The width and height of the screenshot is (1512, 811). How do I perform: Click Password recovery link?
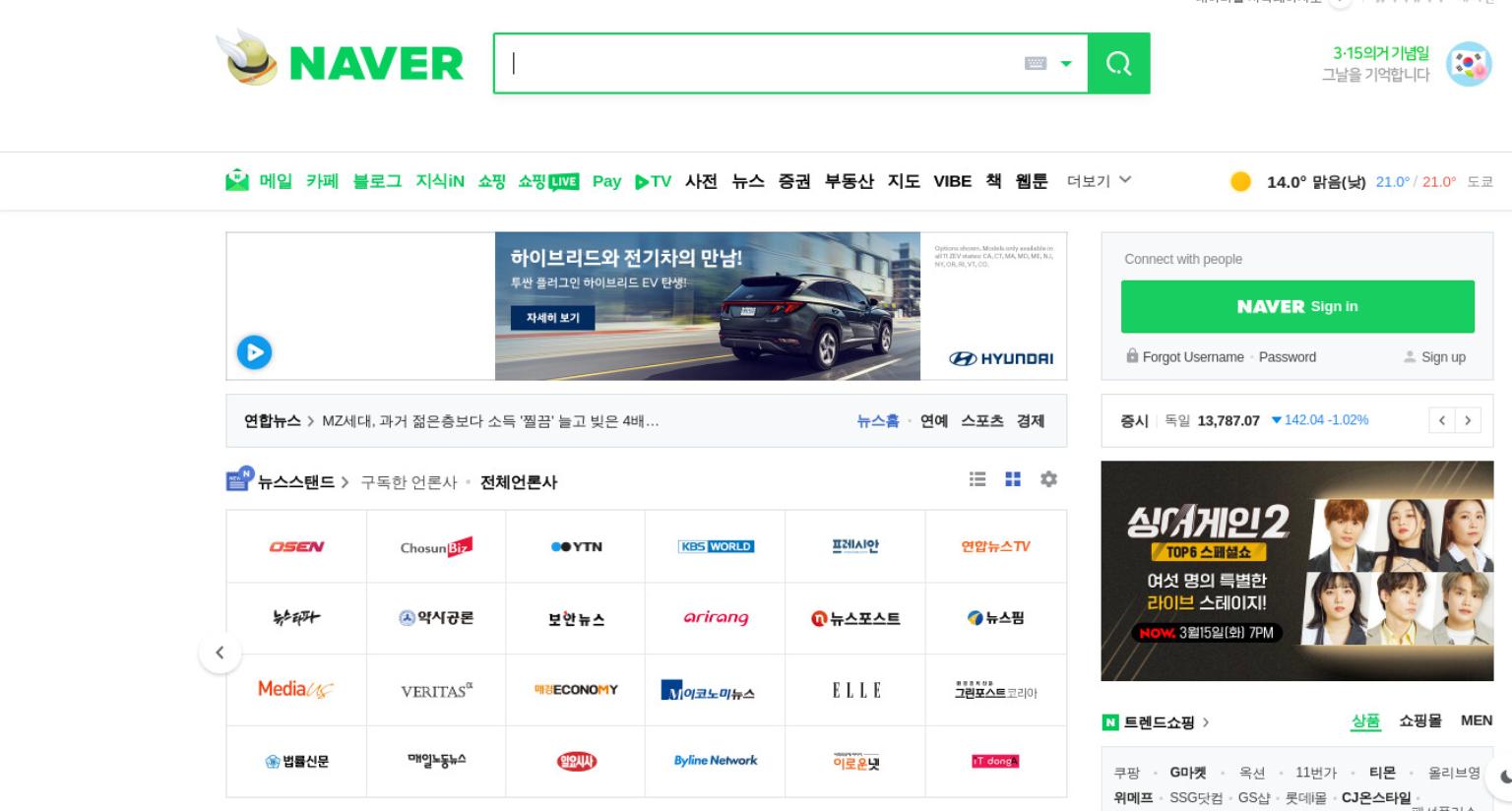1287,357
